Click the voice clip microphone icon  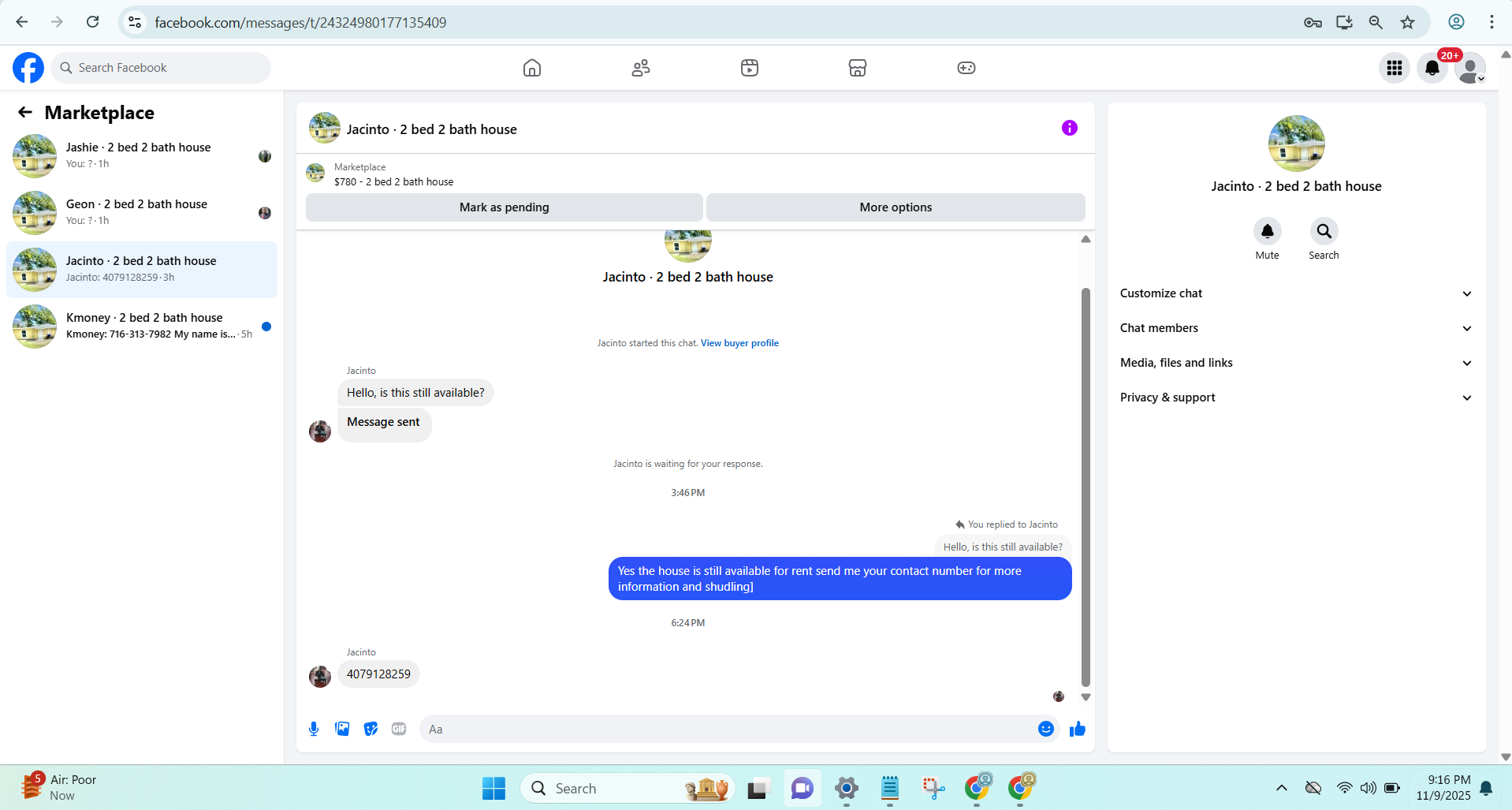click(x=314, y=729)
